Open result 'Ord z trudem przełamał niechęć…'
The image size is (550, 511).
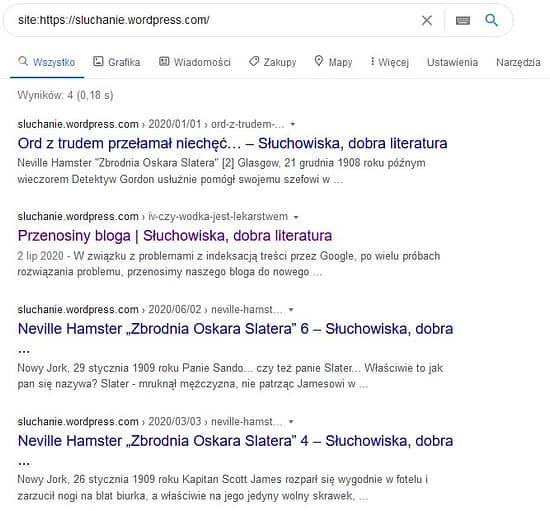tap(232, 143)
